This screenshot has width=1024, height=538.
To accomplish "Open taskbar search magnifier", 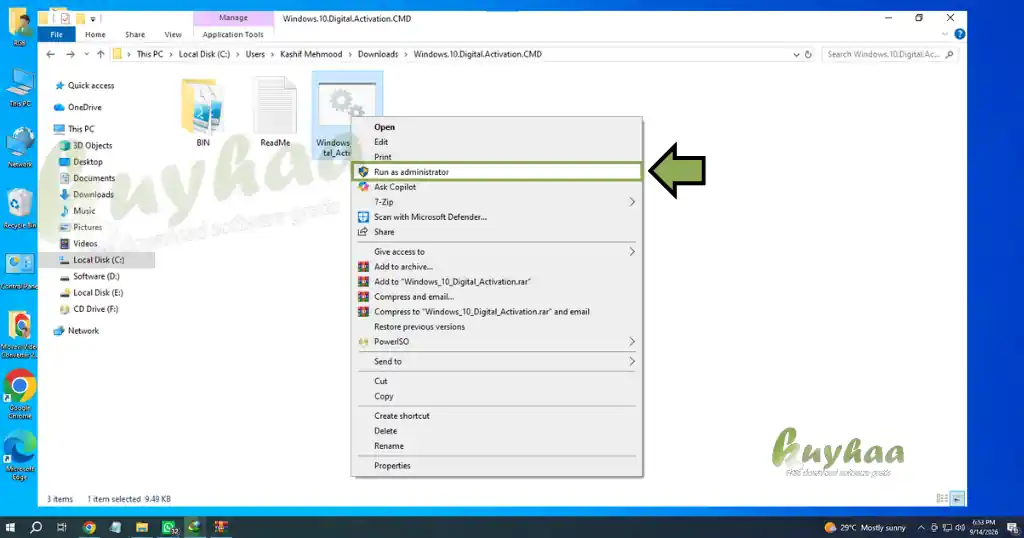I will (x=36, y=527).
